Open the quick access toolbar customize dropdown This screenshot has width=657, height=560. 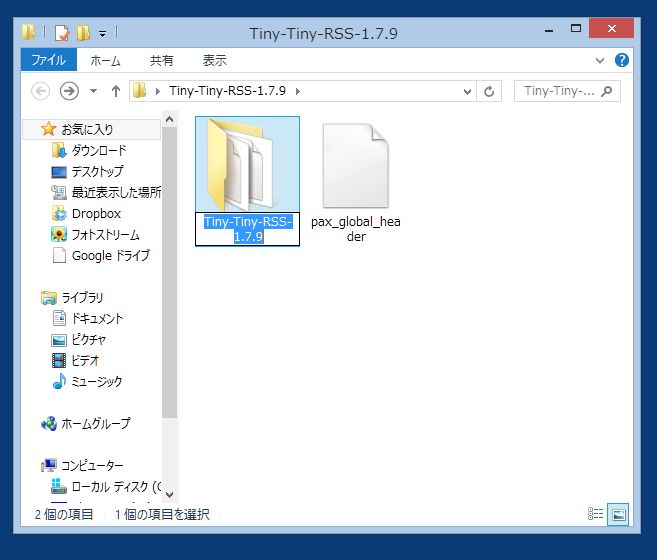(103, 34)
